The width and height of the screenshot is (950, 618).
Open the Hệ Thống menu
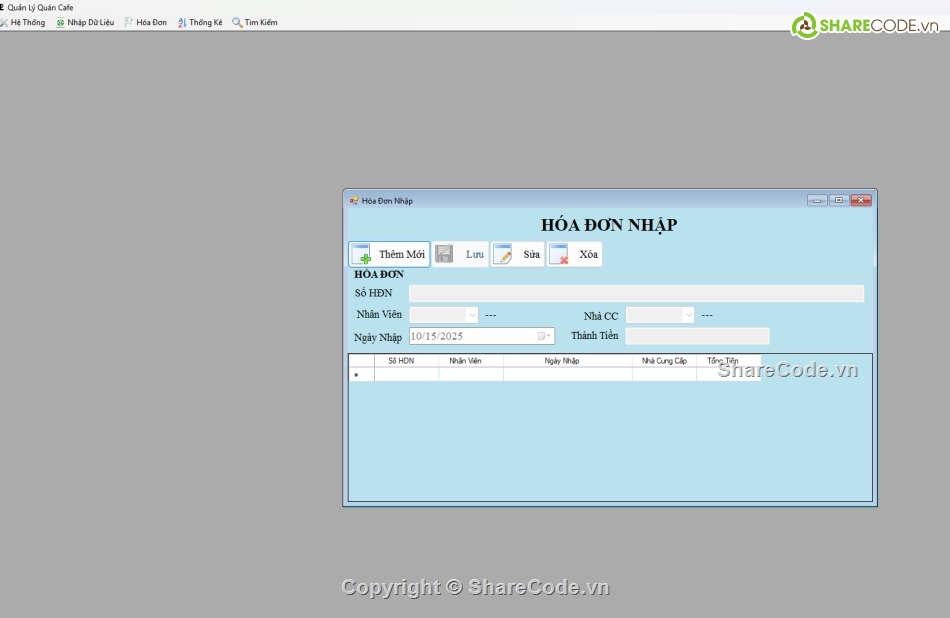23,22
